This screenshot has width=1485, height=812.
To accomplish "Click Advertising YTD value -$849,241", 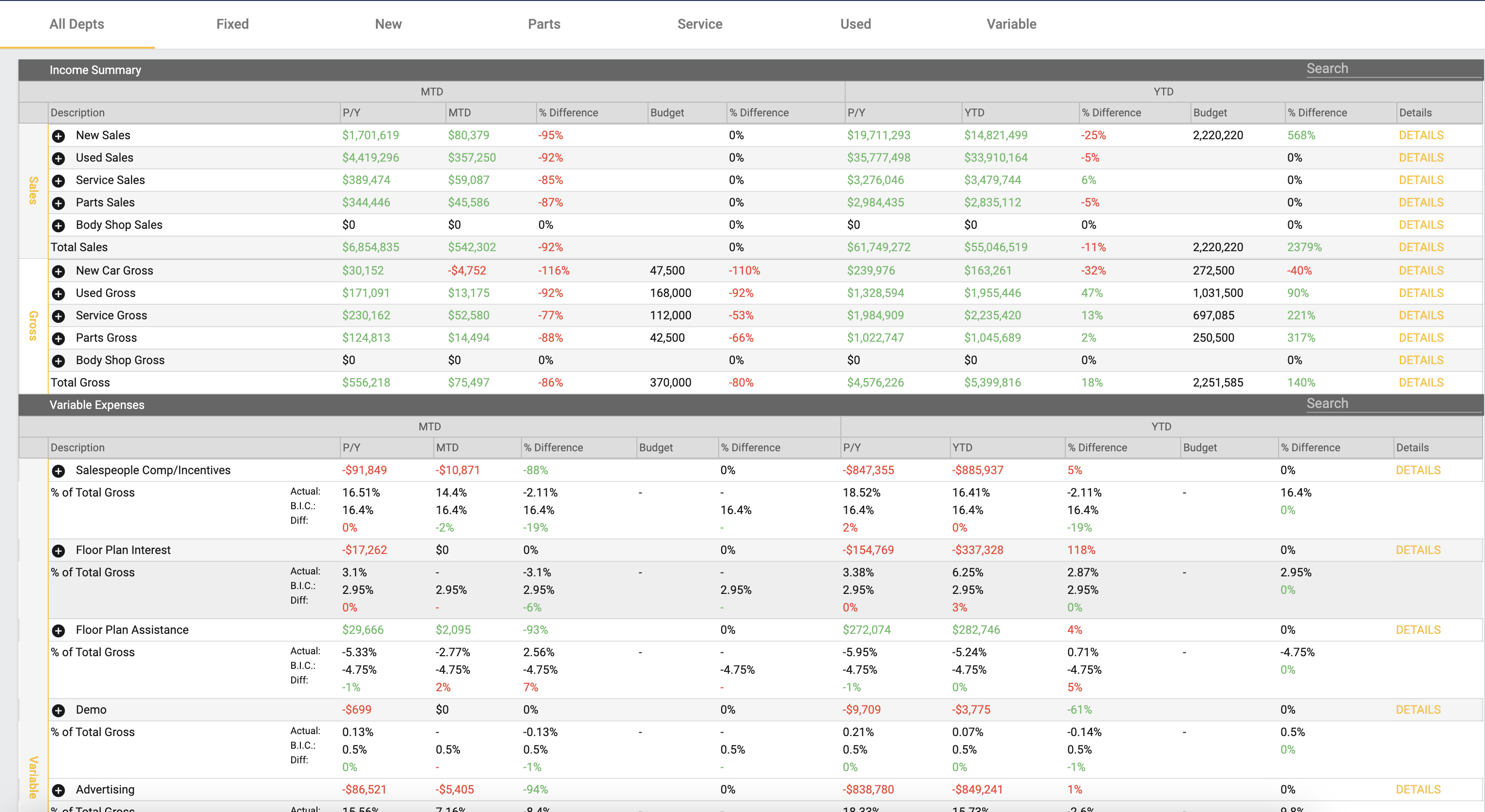I will click(x=977, y=790).
